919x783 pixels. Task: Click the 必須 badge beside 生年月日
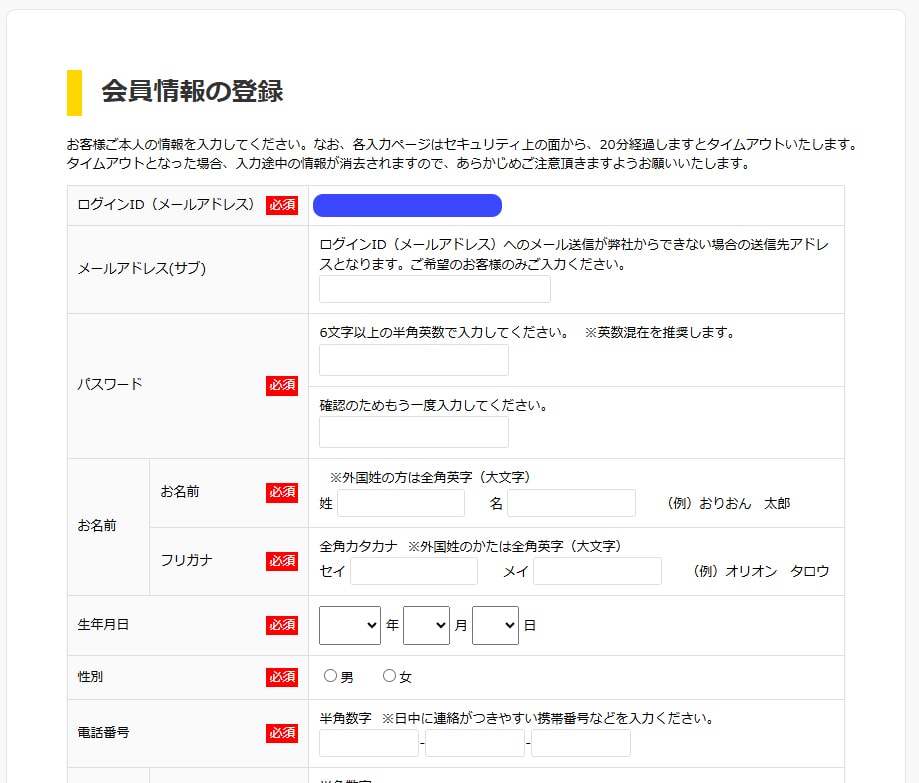pos(282,625)
